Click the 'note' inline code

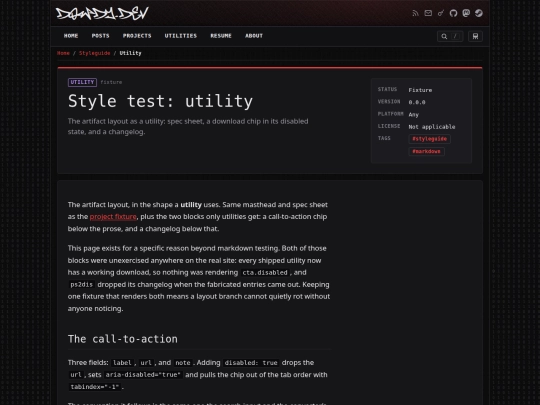click(x=183, y=363)
